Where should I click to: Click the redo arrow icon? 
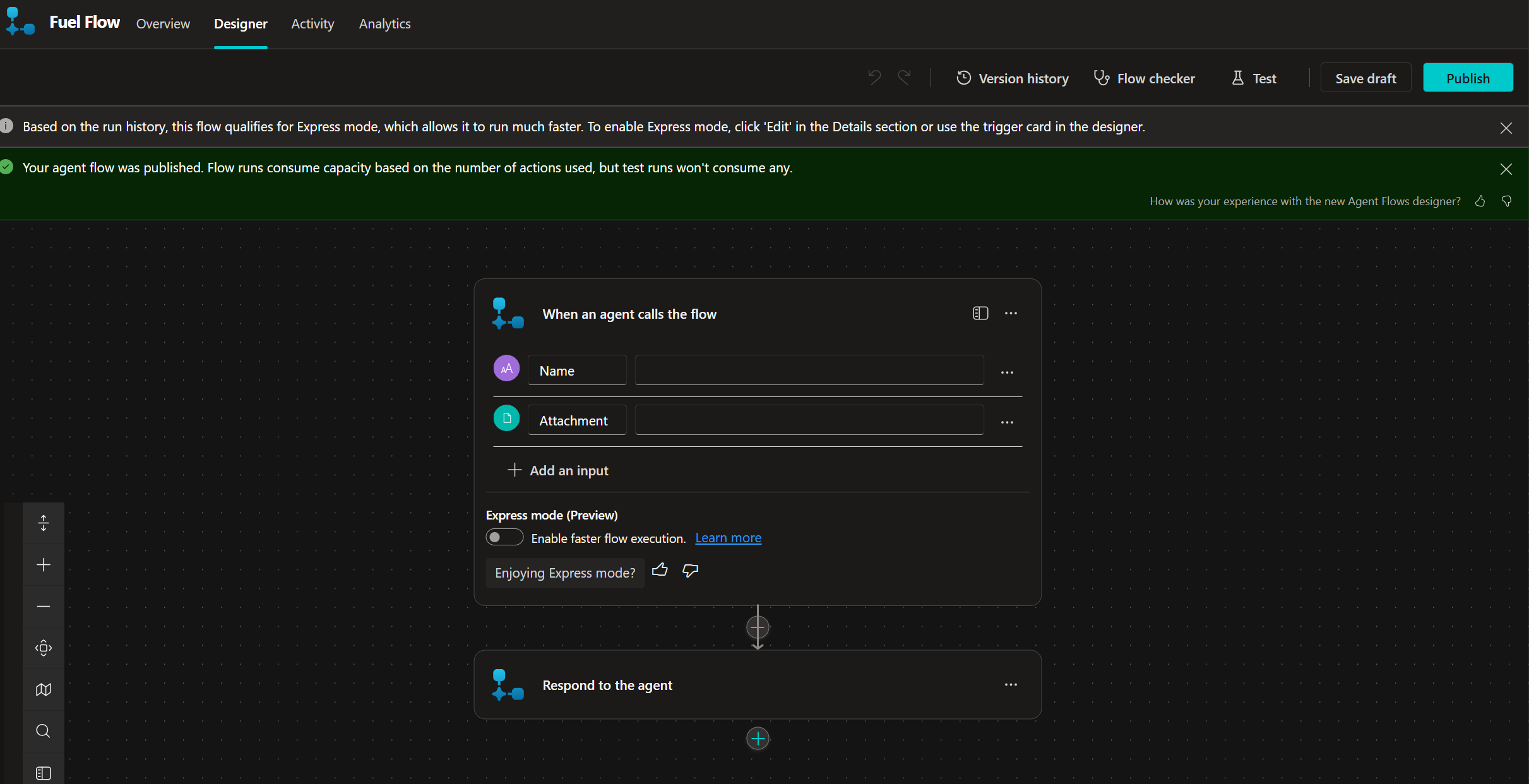tap(905, 78)
